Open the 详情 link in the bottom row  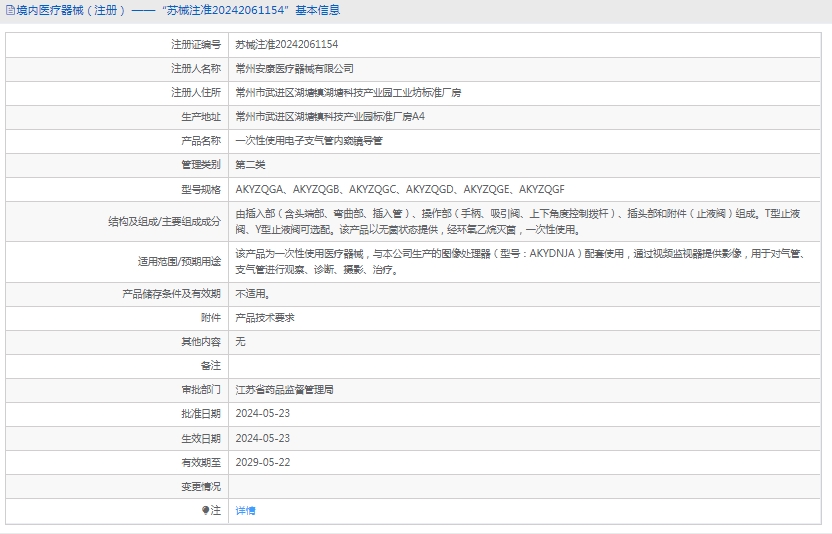[x=245, y=510]
